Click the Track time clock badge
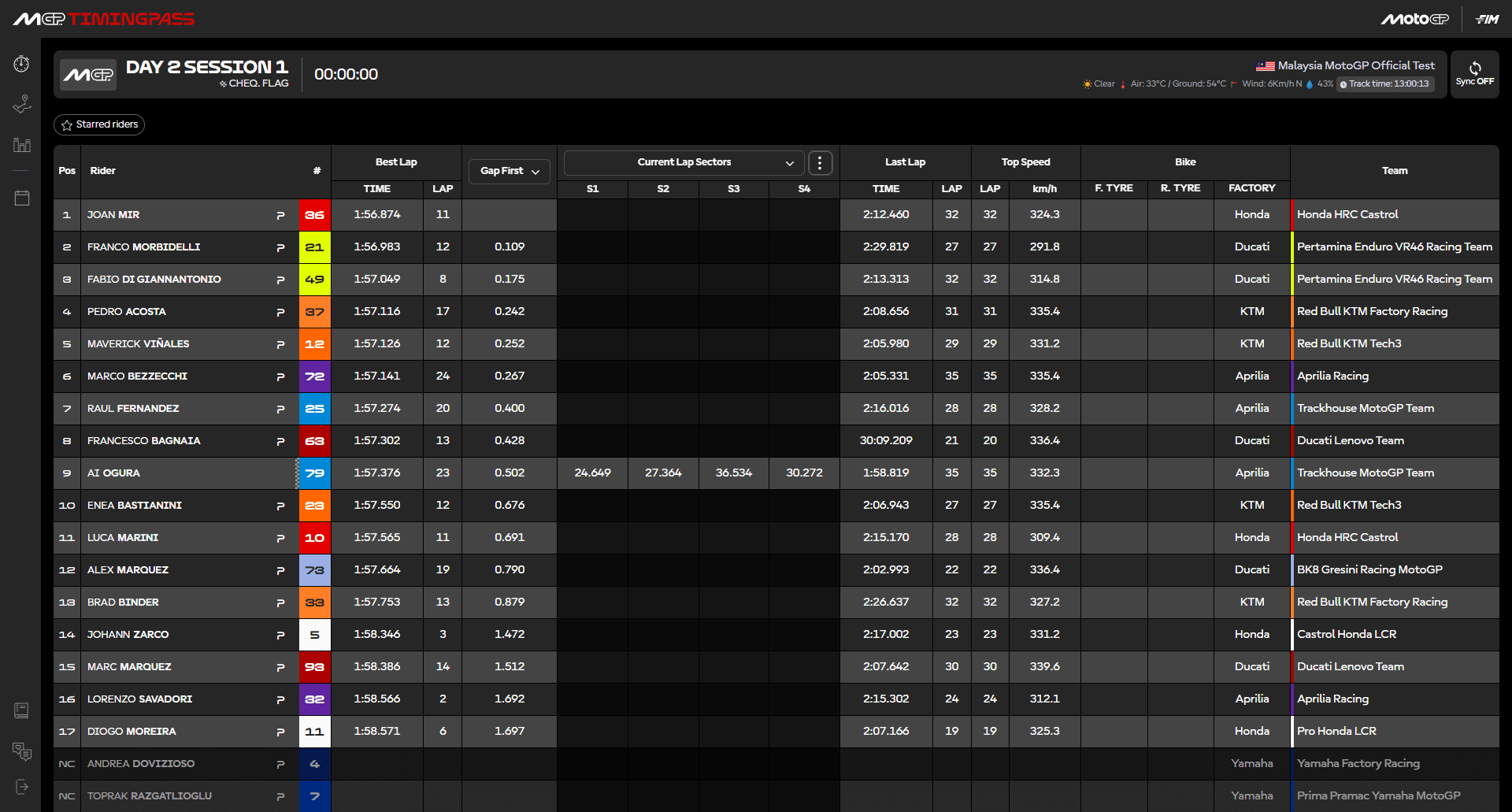The width and height of the screenshot is (1512, 812). tap(1384, 84)
